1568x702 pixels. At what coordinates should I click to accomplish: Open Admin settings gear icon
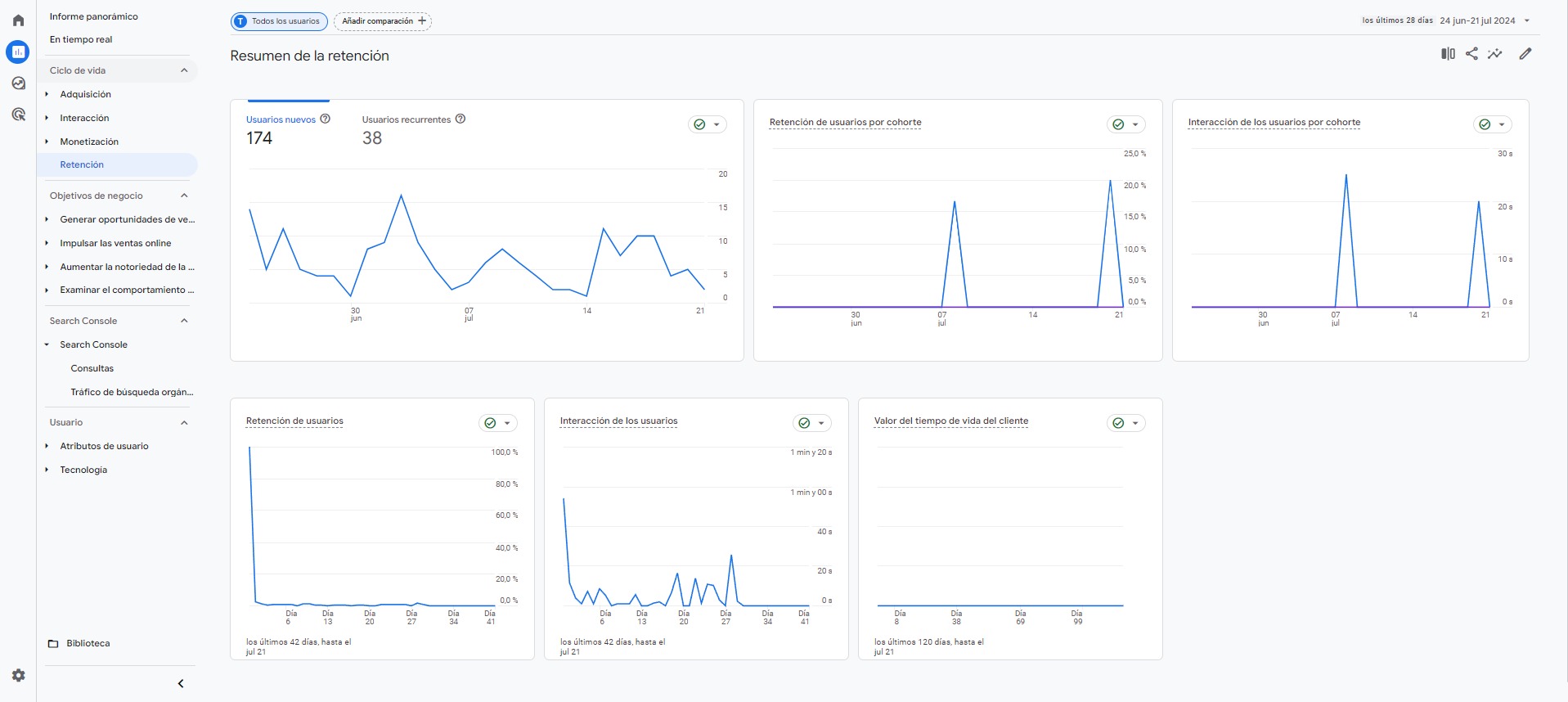(18, 675)
